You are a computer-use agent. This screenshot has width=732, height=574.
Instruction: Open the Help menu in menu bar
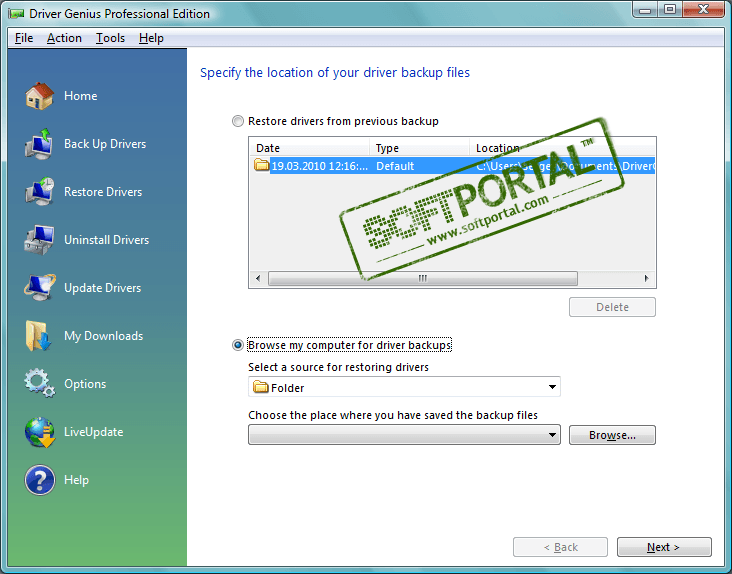(x=151, y=38)
